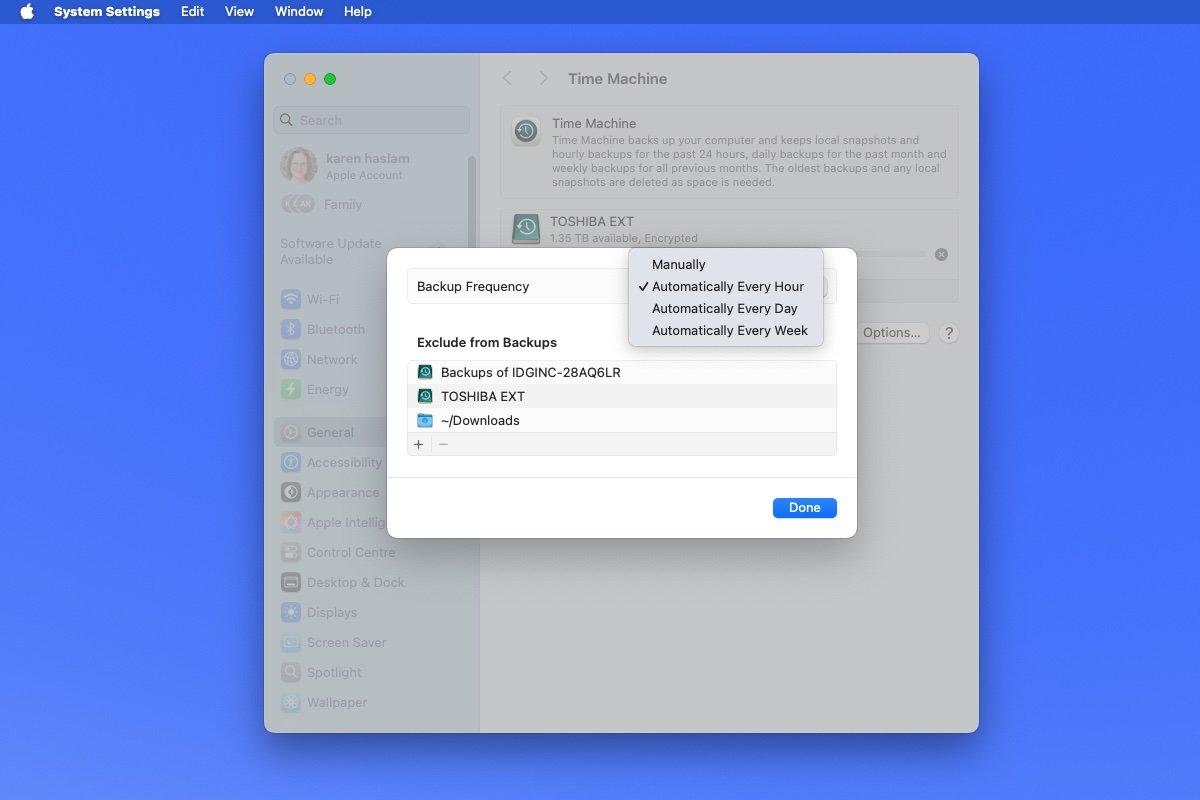The height and width of the screenshot is (800, 1200).
Task: Click the Time Machine clock icon
Action: click(526, 131)
